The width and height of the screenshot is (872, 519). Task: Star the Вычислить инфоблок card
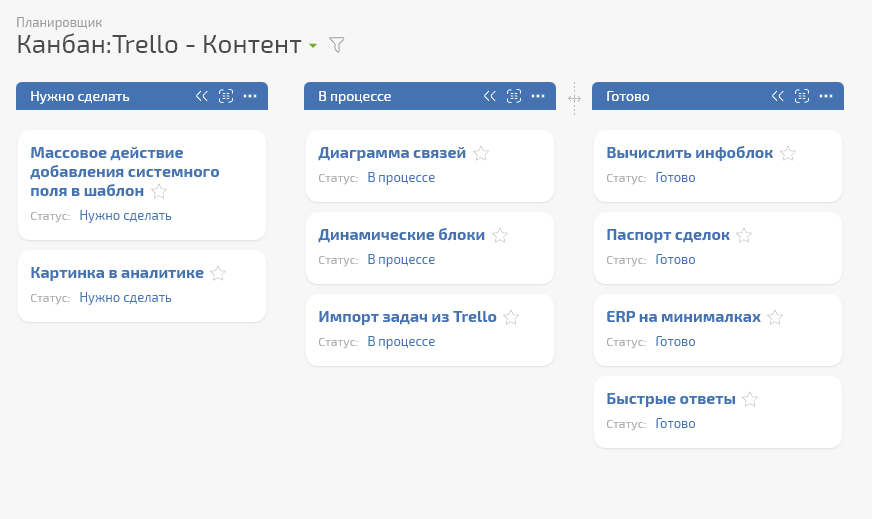point(788,153)
